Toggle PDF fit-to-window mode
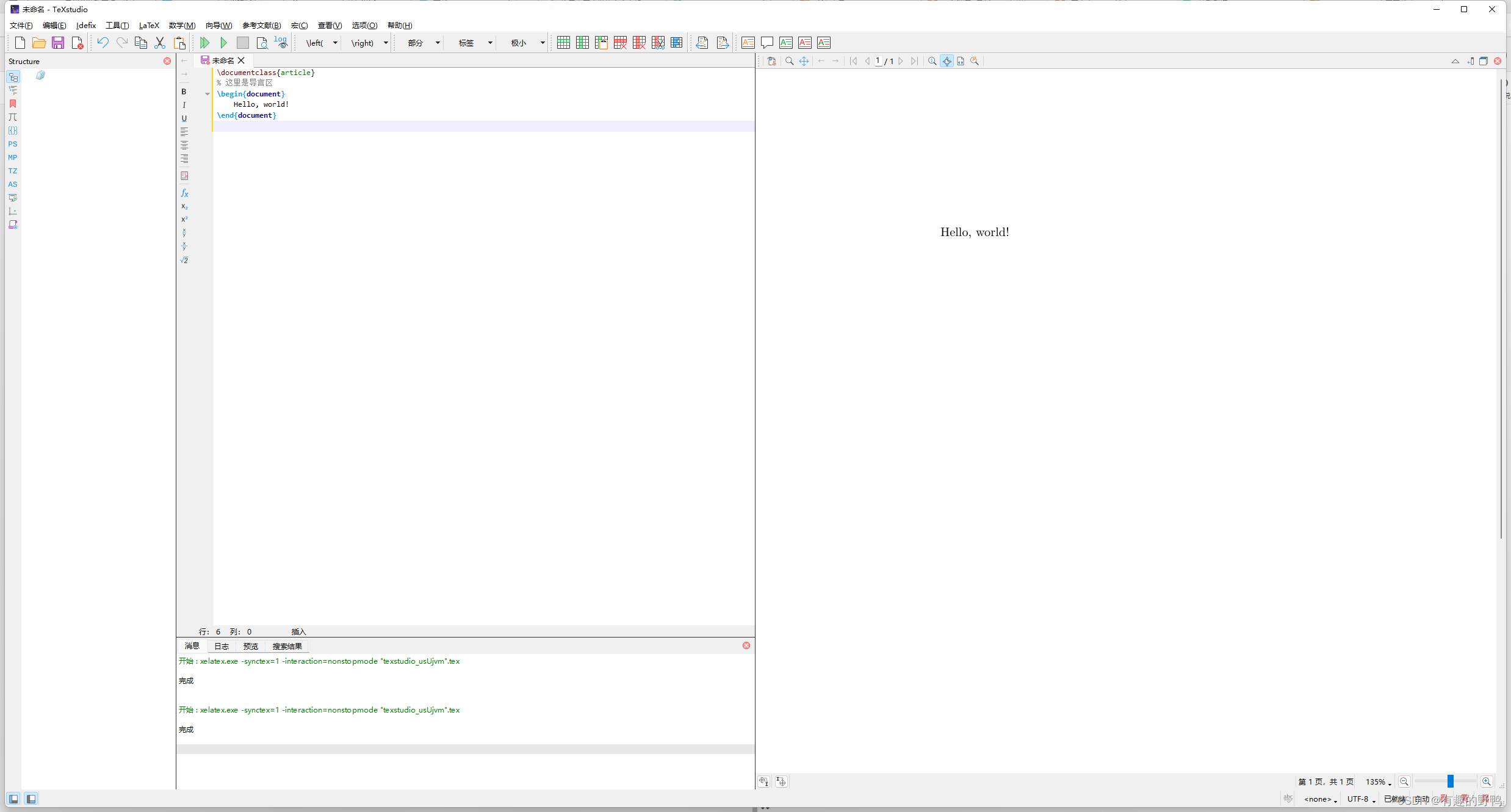 click(x=947, y=61)
